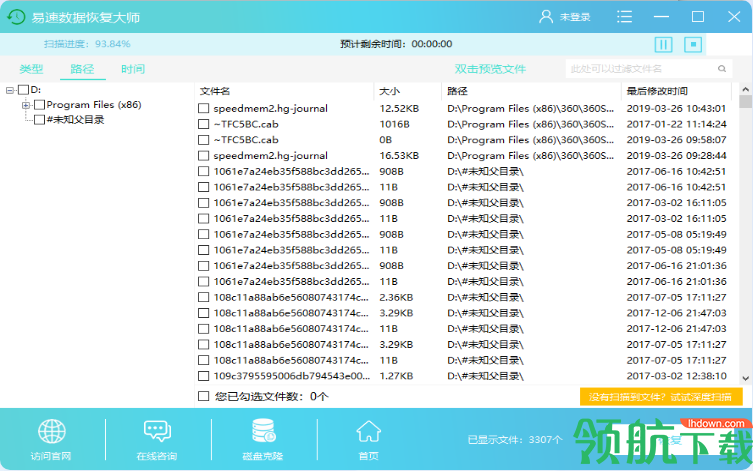Switch to the 类型 tab
Viewport: 753px width, 471px height.
31,69
